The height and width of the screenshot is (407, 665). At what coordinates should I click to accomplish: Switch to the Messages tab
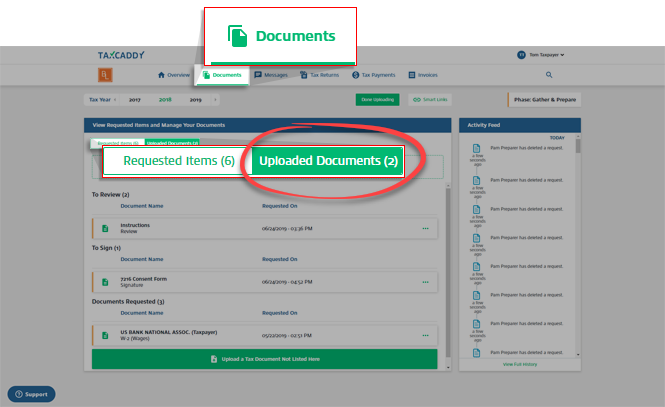click(271, 75)
